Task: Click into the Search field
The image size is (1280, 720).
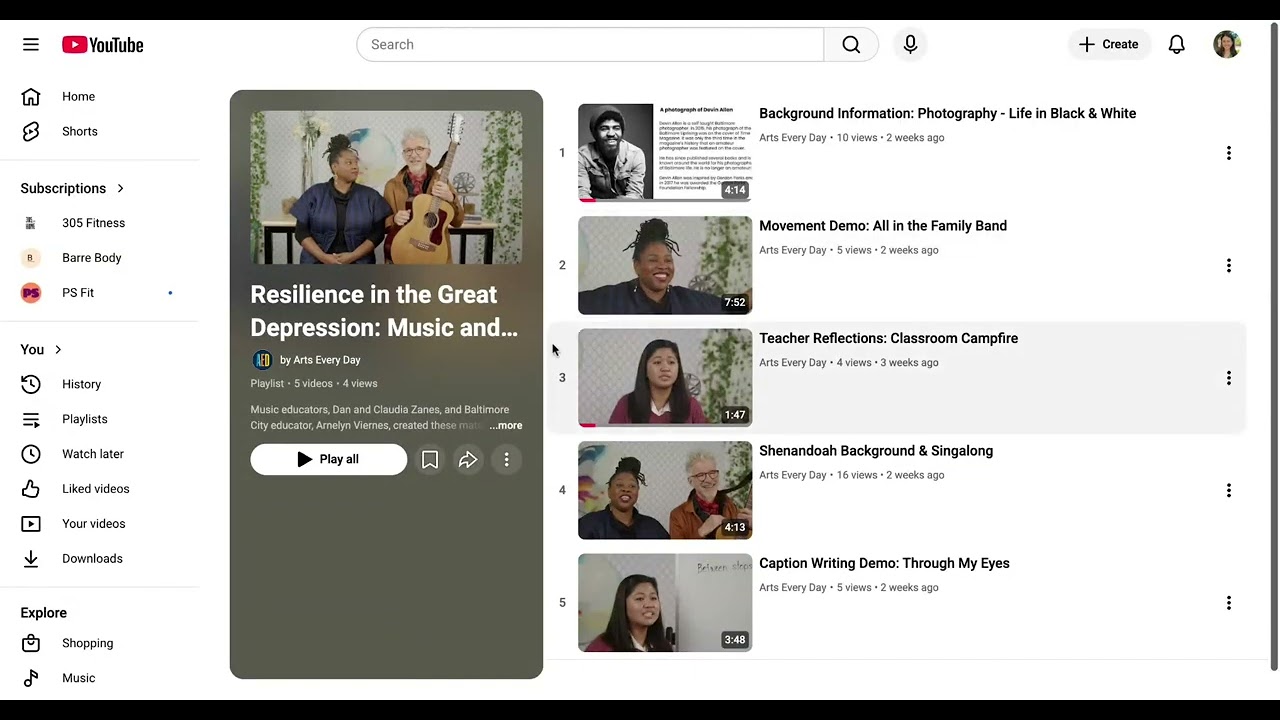Action: pos(590,44)
